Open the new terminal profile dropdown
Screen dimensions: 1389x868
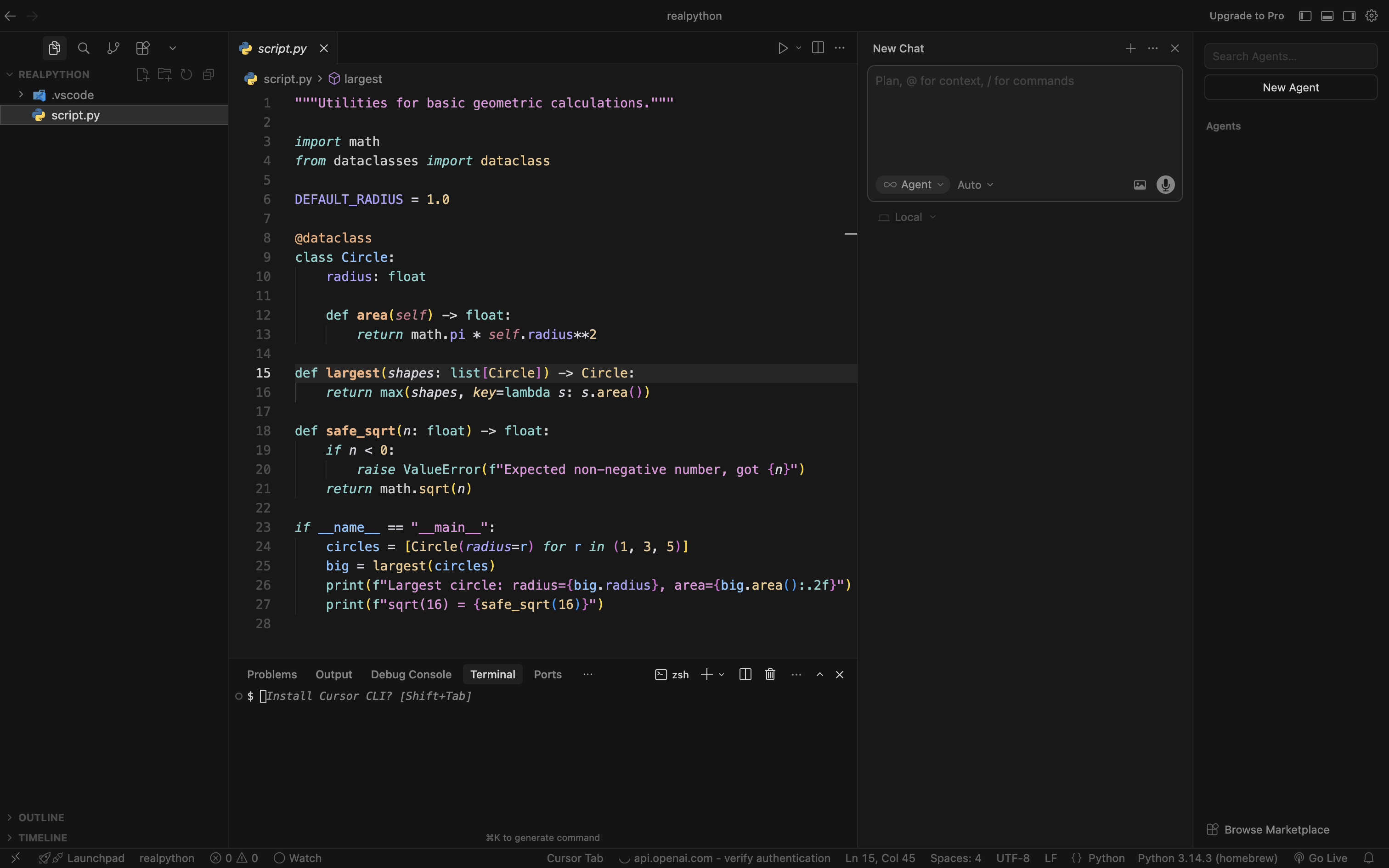click(x=722, y=675)
